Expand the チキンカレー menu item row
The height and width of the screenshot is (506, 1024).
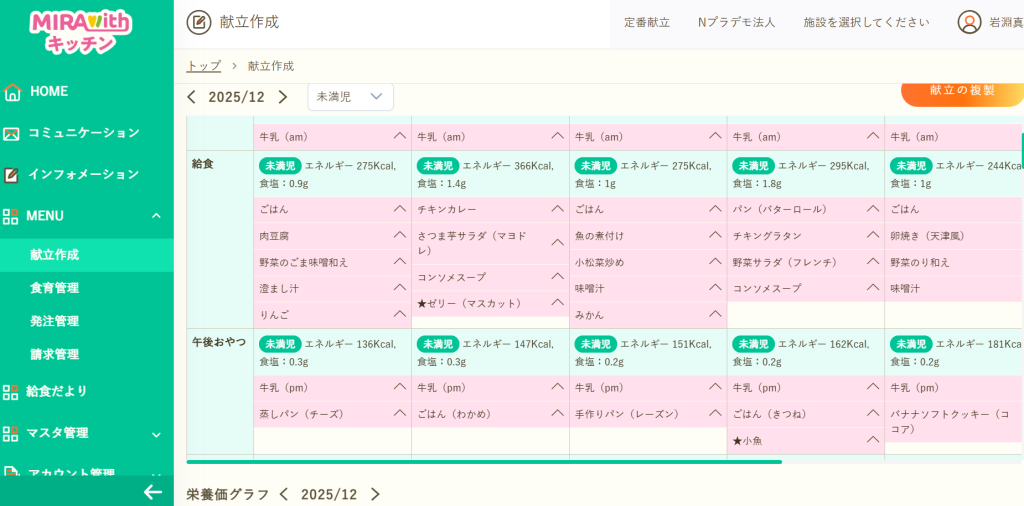[x=557, y=209]
